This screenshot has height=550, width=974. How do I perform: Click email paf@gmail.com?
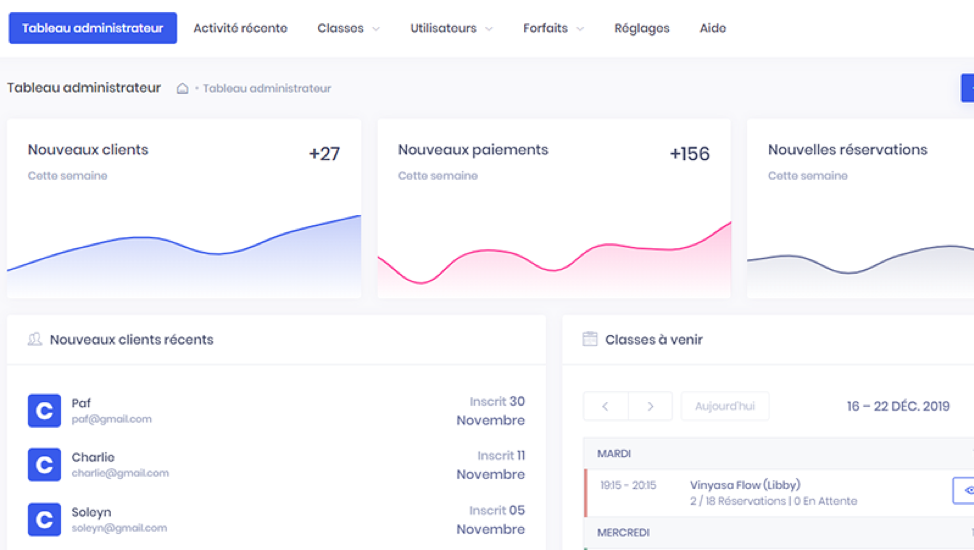(111, 419)
